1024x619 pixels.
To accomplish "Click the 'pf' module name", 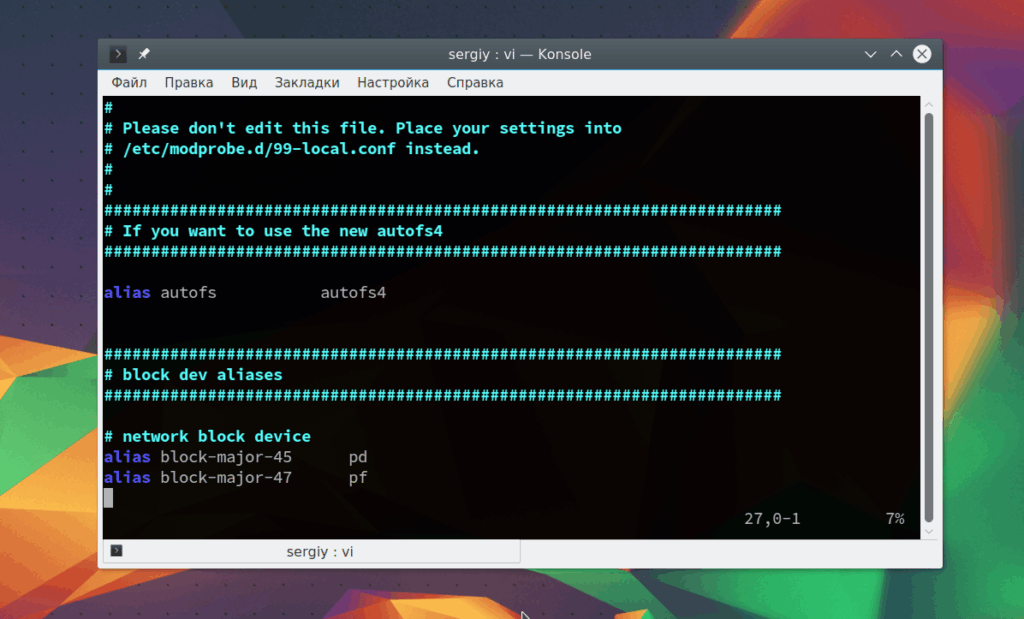I will tap(358, 478).
